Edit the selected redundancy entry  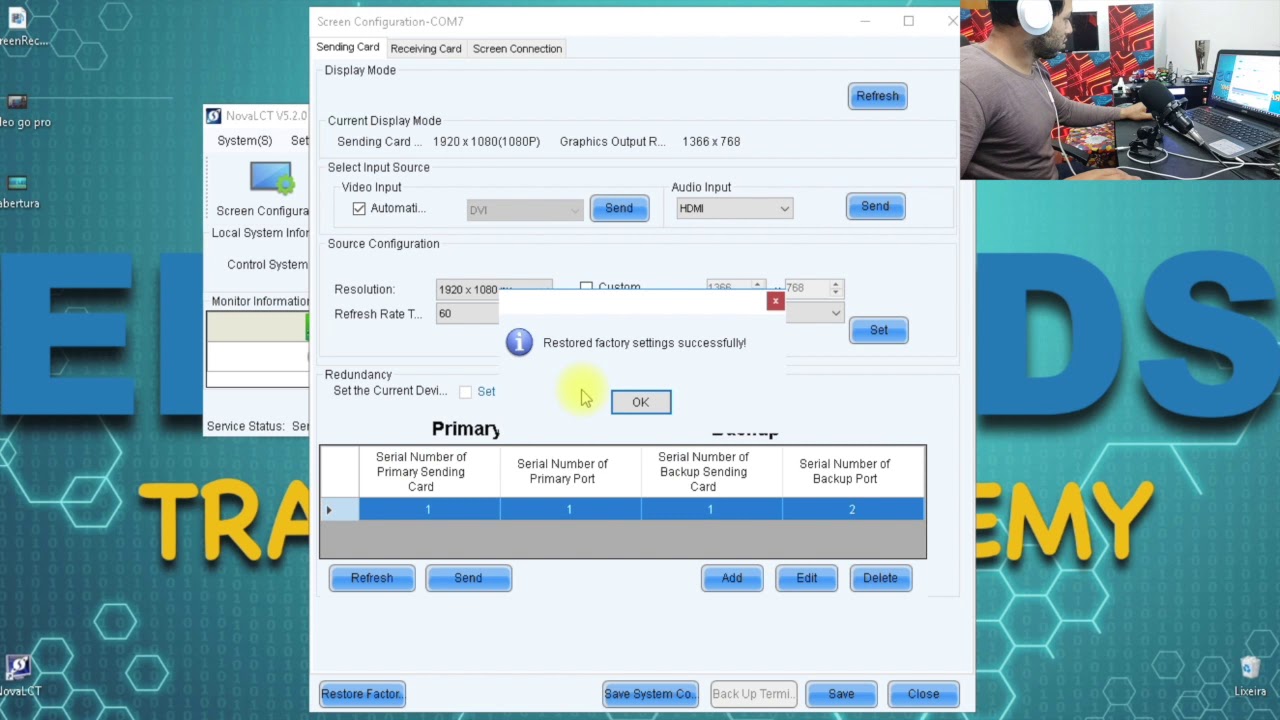pos(806,578)
